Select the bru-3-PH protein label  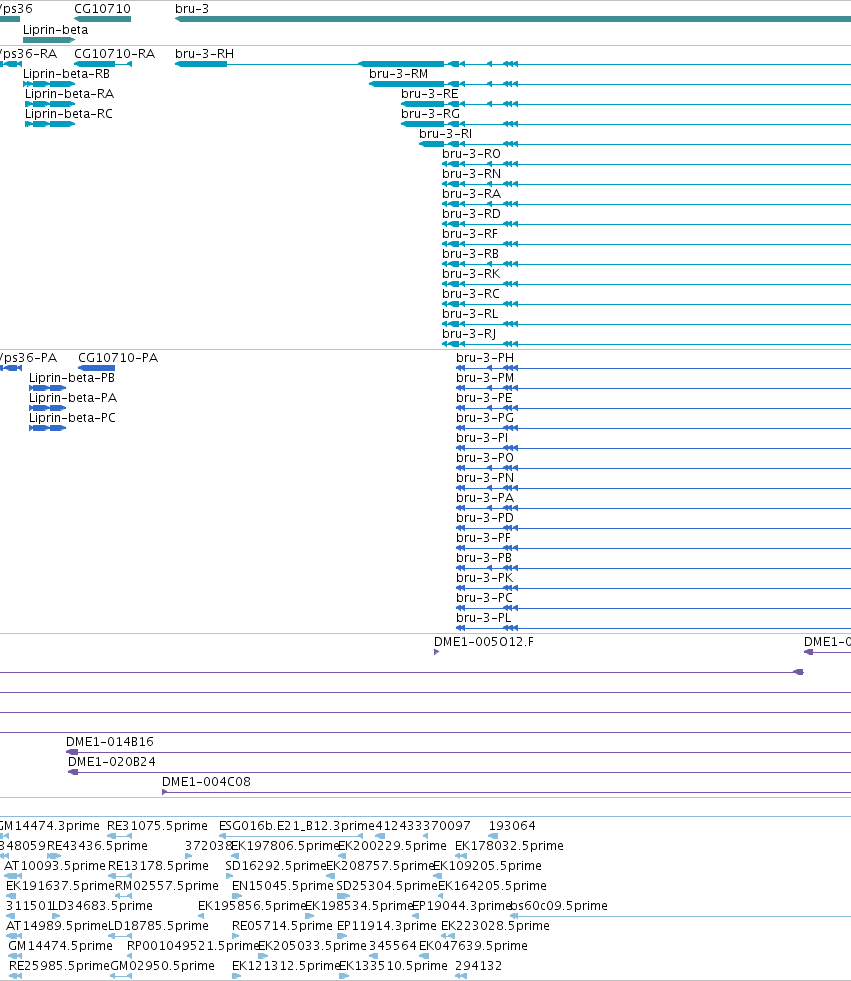(x=485, y=358)
